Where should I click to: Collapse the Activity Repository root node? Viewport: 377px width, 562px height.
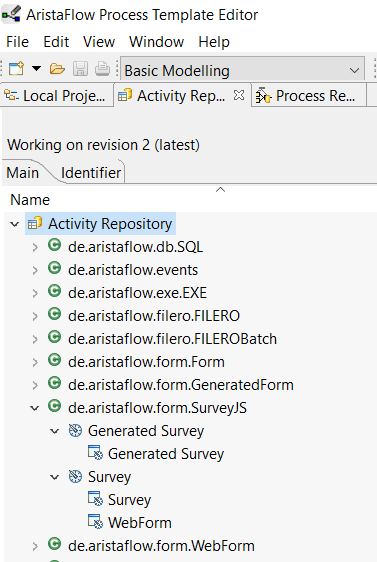(15, 224)
